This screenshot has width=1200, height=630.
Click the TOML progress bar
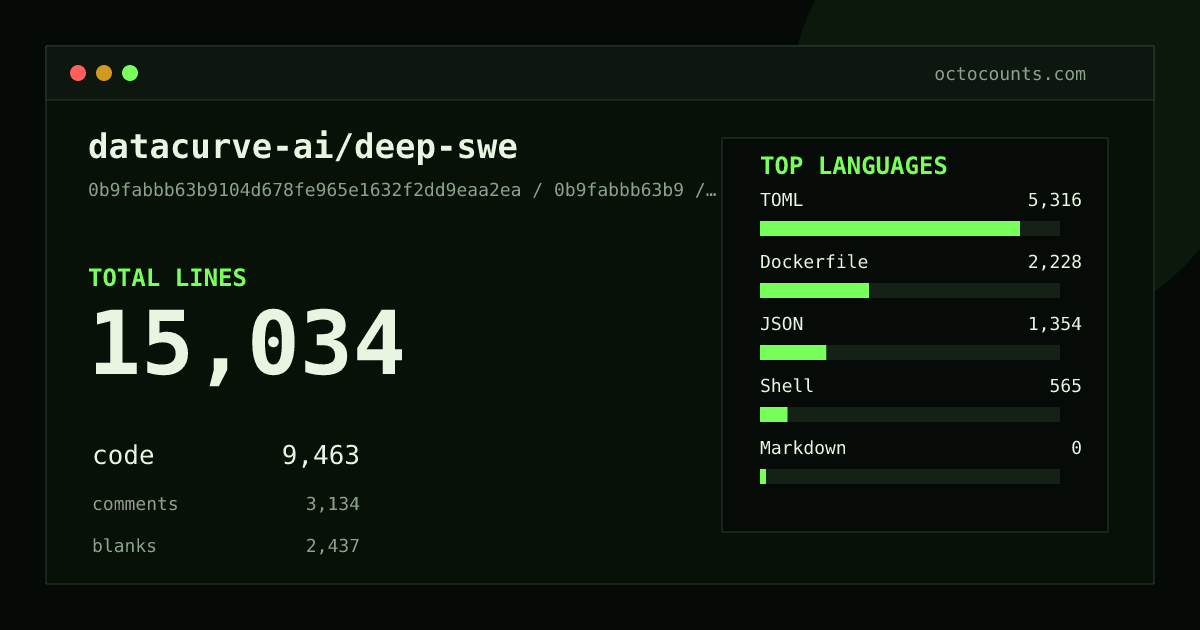point(910,228)
